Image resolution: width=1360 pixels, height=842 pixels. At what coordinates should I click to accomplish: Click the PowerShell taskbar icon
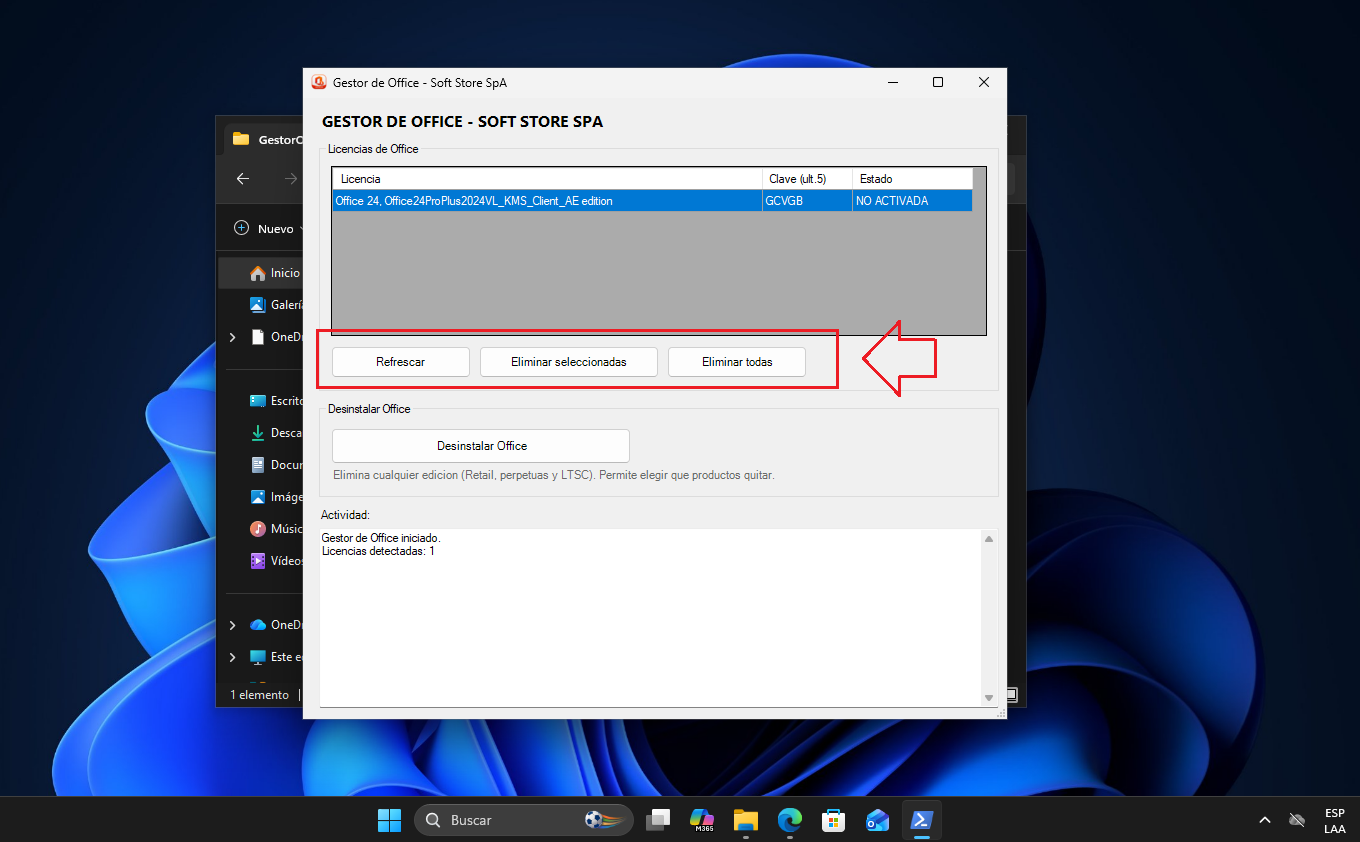(922, 820)
